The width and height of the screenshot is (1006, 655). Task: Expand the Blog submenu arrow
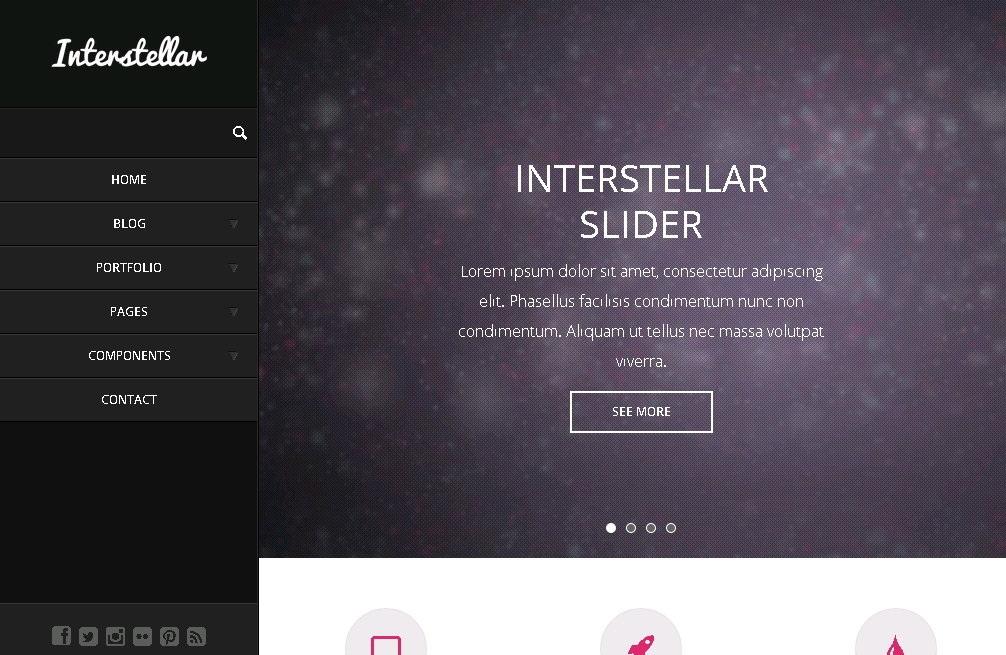tap(234, 224)
